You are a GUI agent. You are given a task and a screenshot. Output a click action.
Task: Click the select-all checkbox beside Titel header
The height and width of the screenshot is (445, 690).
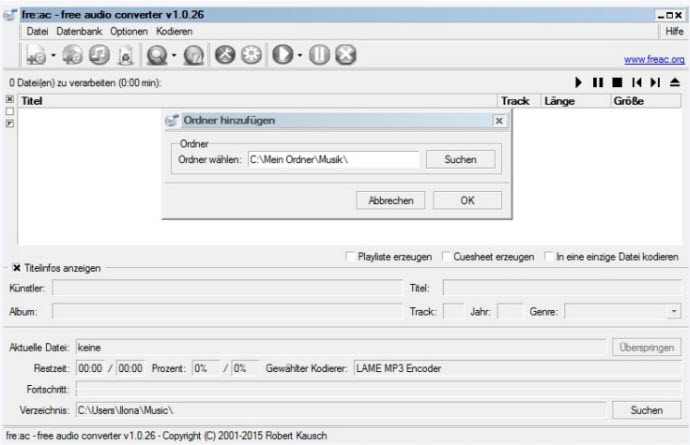point(10,99)
